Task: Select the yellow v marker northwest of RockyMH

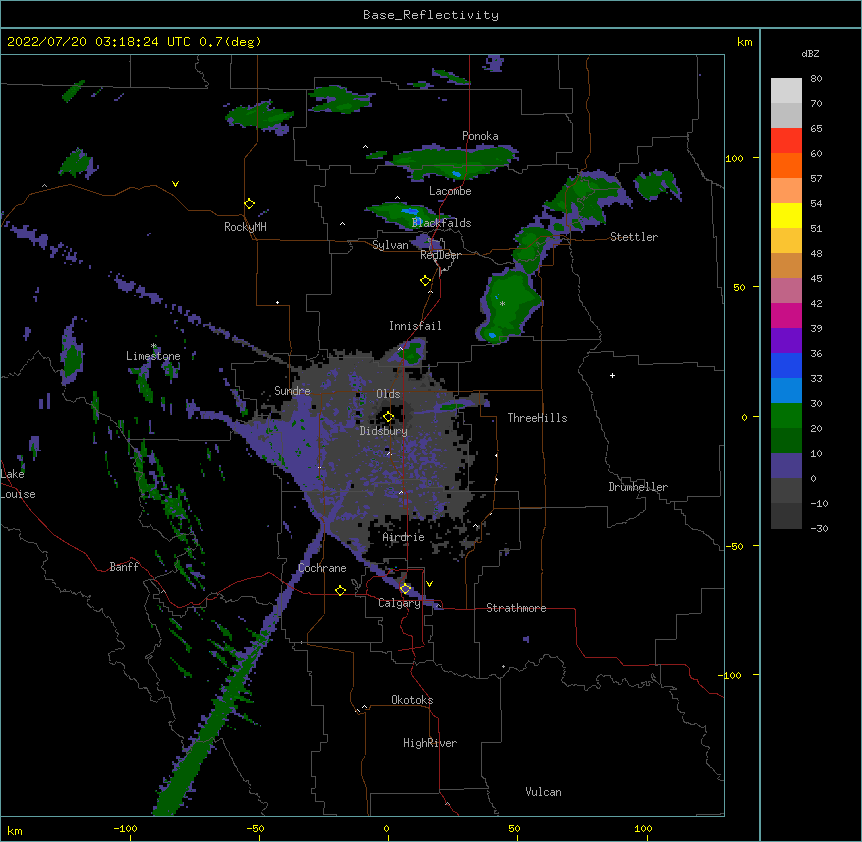Action: tap(175, 184)
